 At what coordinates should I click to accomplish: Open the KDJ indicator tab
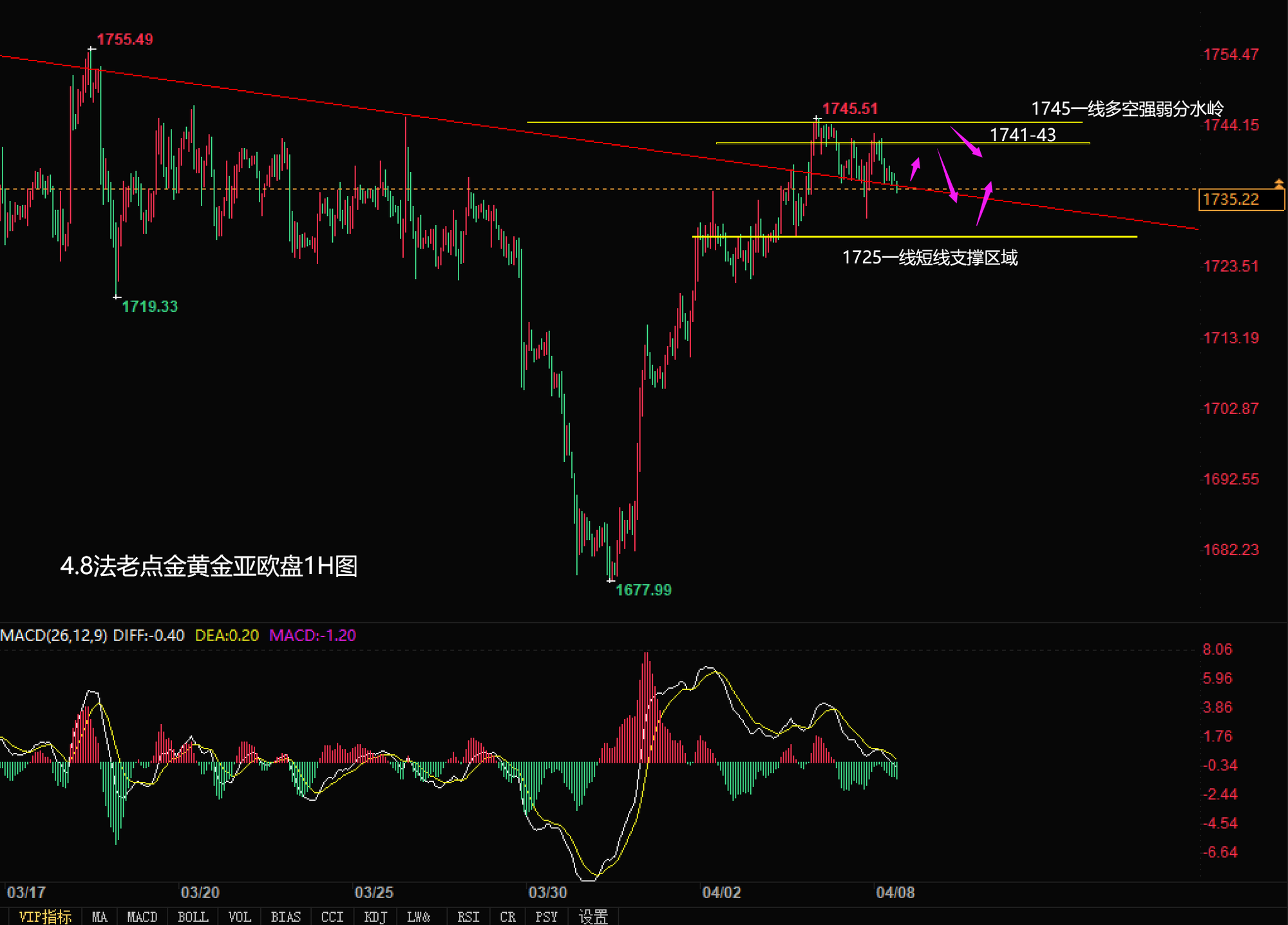click(375, 917)
